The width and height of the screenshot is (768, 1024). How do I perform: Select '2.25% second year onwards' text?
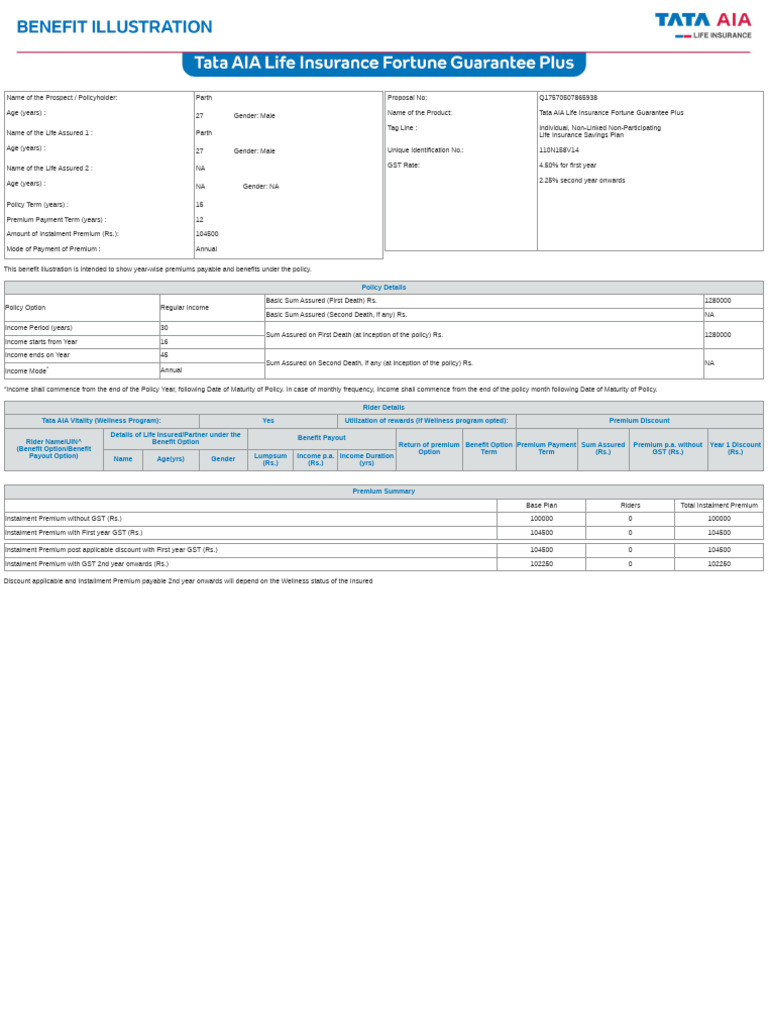coord(582,180)
